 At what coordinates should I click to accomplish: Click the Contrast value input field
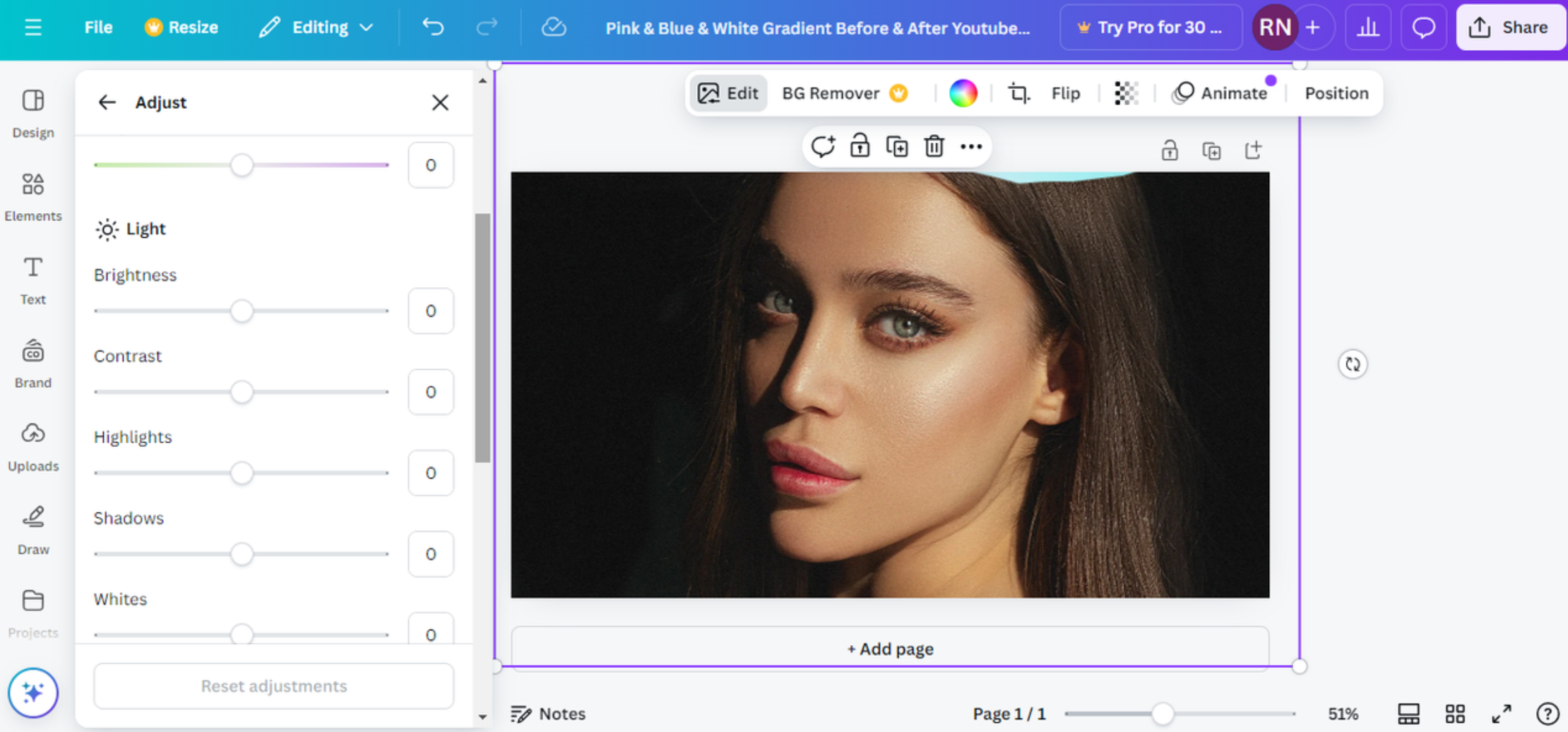(430, 392)
